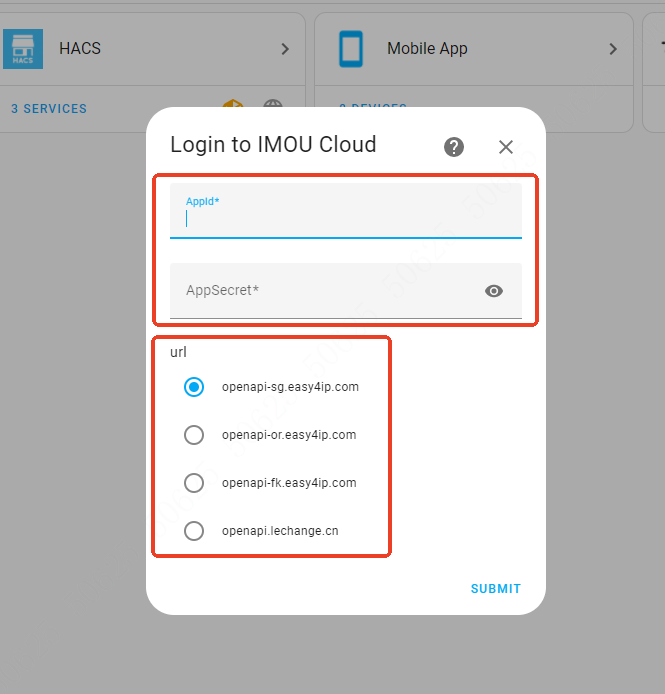Show the AppSecret value with the eye icon

494,291
